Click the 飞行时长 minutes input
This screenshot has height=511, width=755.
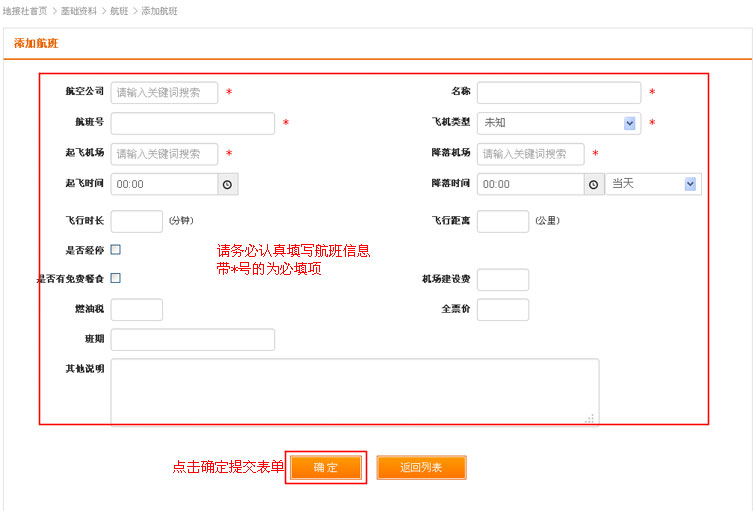[x=137, y=221]
